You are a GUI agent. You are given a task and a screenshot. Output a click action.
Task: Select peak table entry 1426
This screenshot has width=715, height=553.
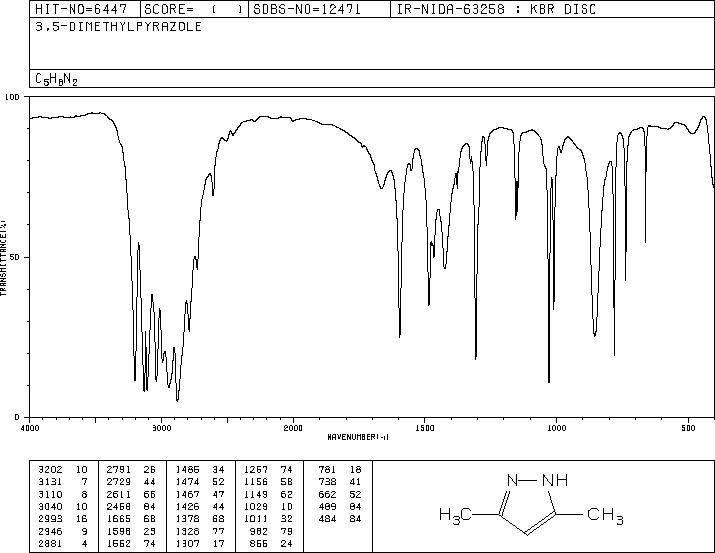(187, 506)
